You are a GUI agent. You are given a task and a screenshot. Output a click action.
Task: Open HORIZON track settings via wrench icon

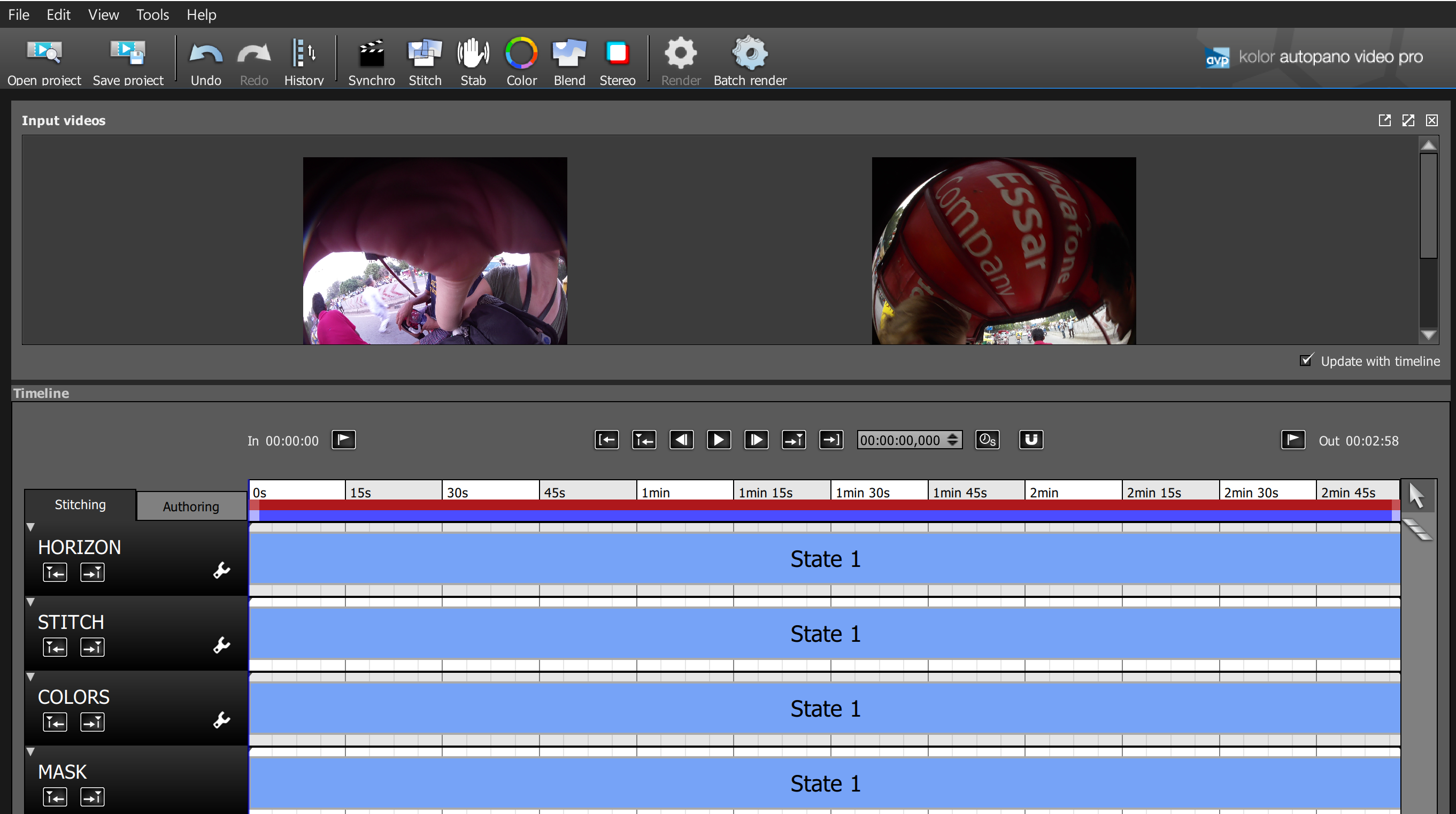221,571
